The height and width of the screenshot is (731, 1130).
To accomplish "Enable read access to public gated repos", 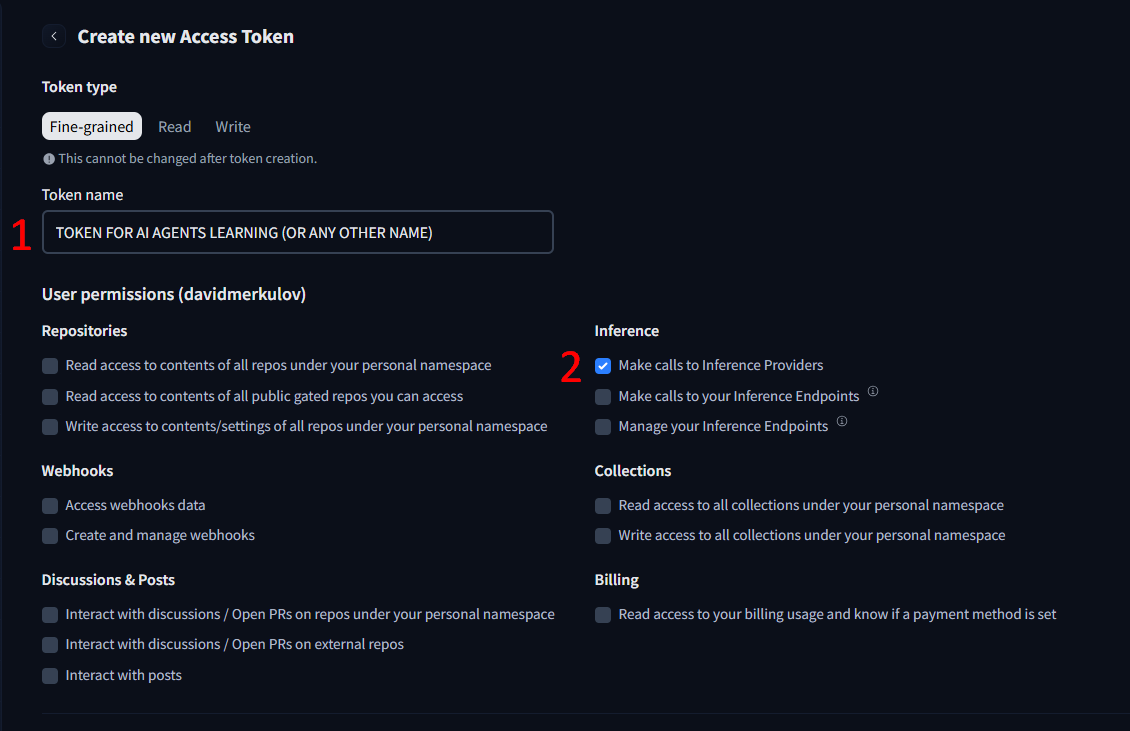I will click(x=50, y=397).
